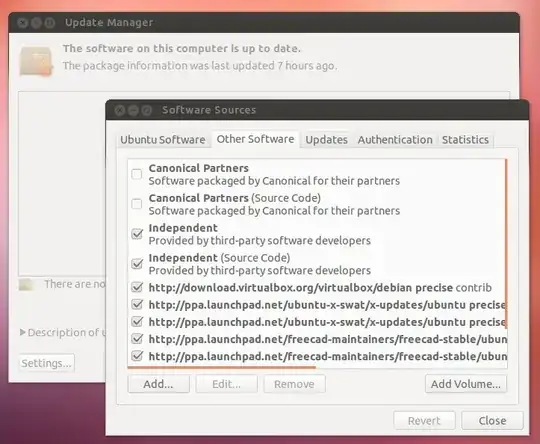Screen dimensions: 540x444
Task: Close the Update Manager window titlebar button
Action: click(23, 23)
